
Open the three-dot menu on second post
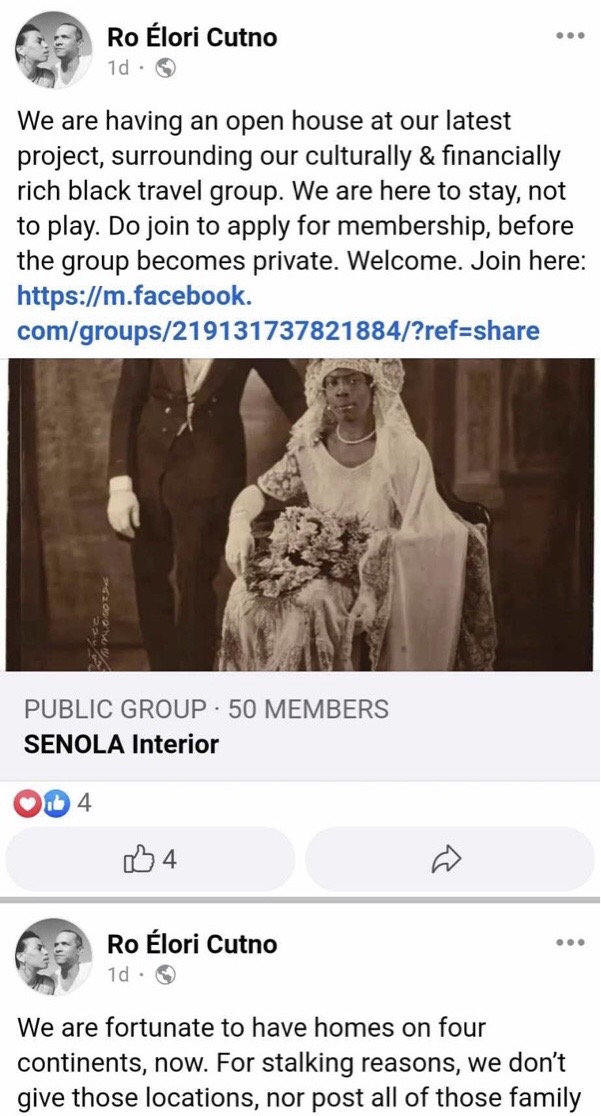(570, 942)
